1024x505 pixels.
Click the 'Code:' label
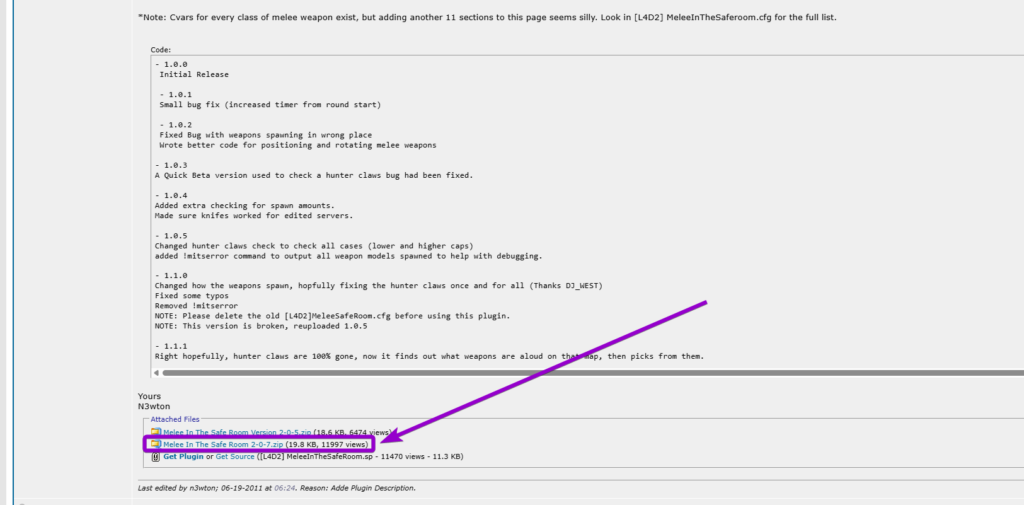[161, 50]
